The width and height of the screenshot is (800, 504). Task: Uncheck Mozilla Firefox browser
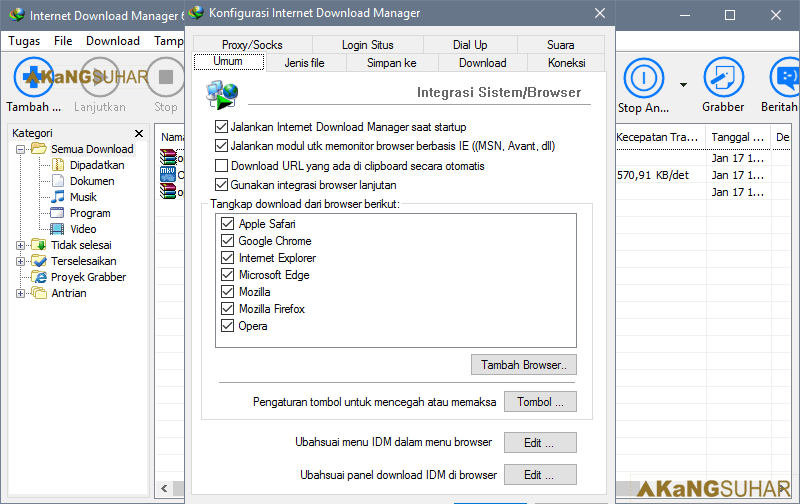point(228,309)
